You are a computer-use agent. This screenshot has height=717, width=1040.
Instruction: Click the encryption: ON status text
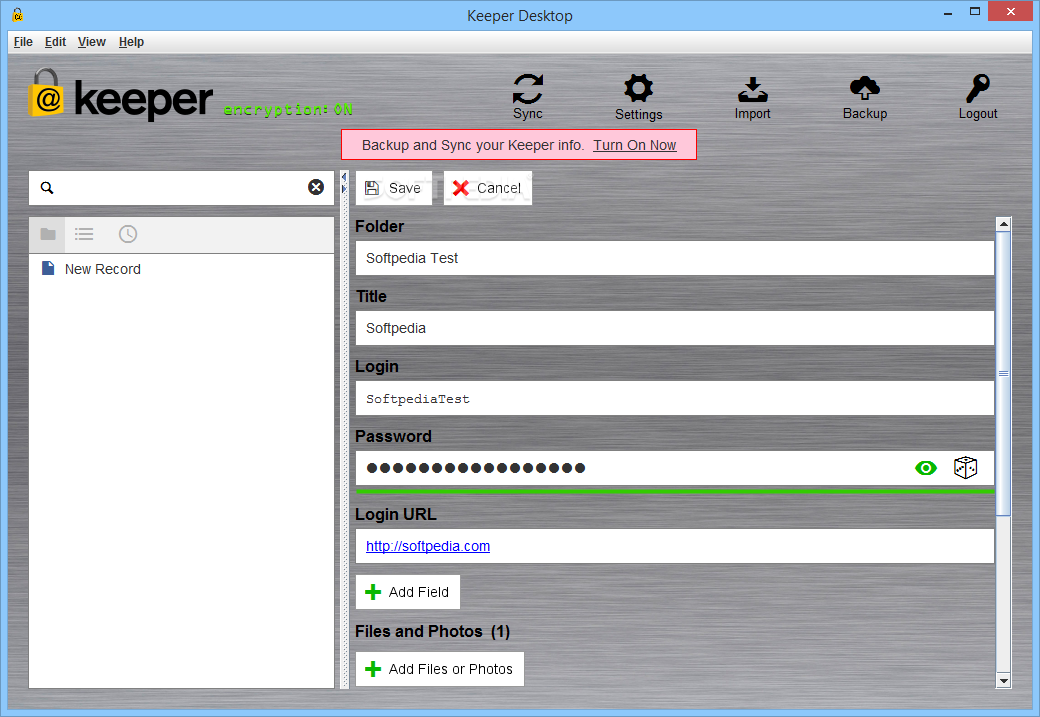pyautogui.click(x=288, y=109)
